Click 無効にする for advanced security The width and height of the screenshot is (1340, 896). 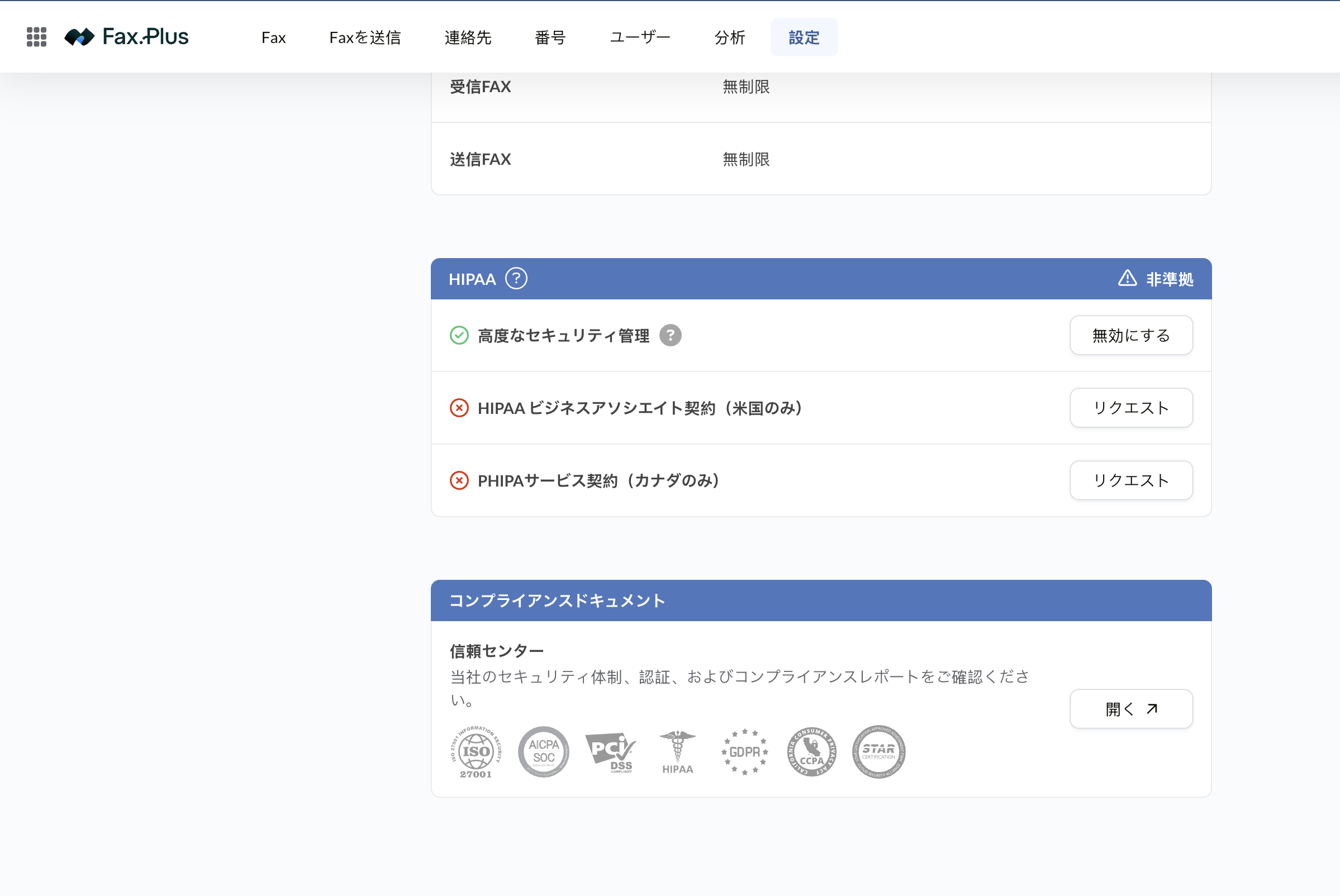coord(1131,335)
